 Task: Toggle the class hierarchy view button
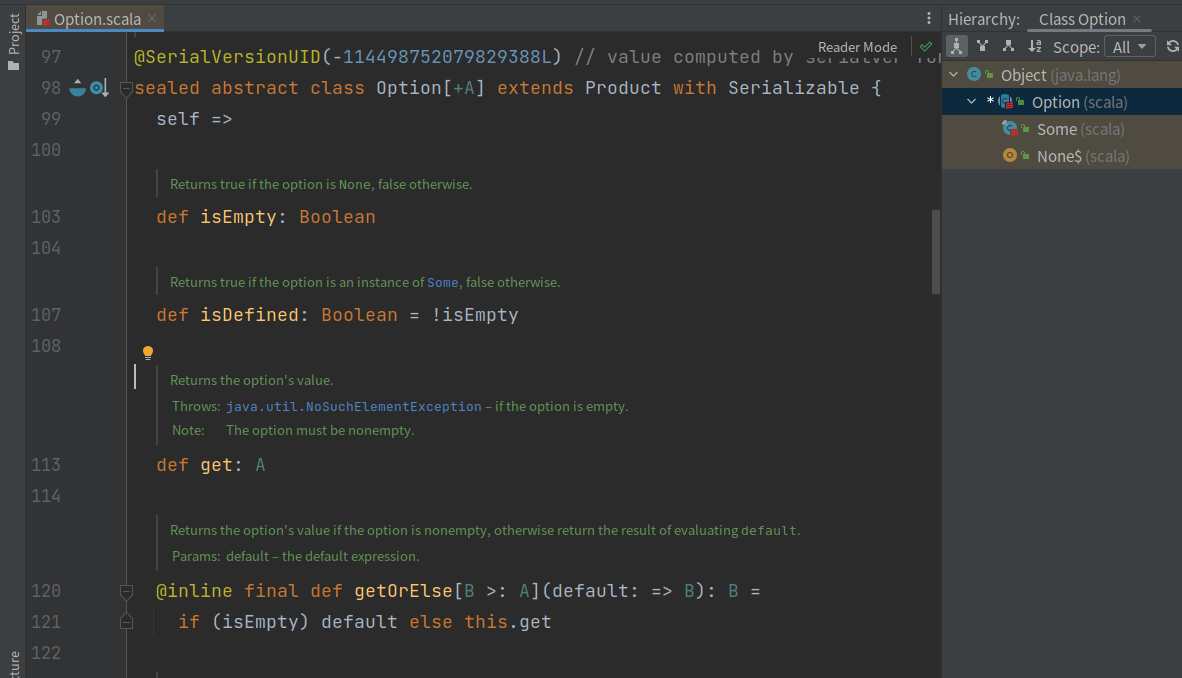pyautogui.click(x=956, y=46)
